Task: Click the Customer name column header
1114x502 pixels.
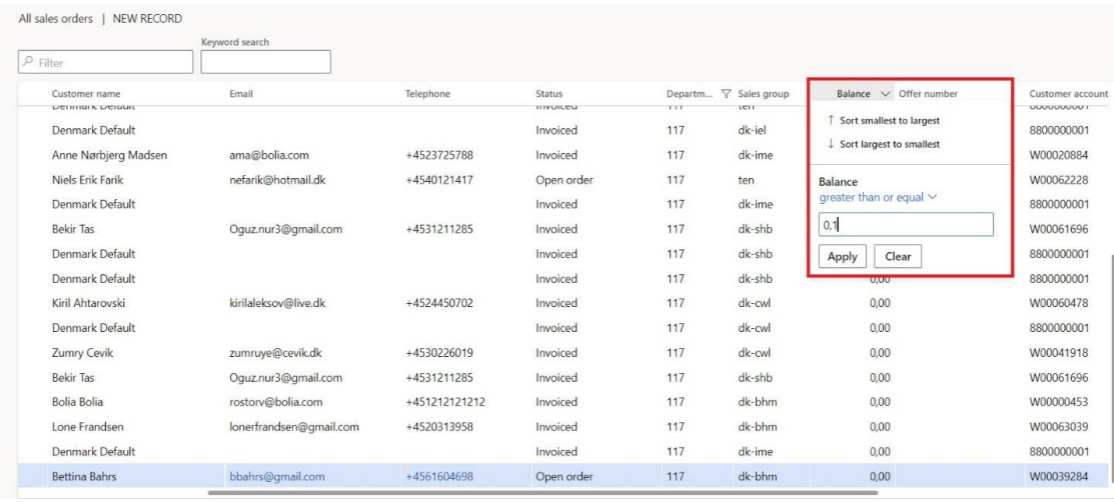Action: pos(85,94)
